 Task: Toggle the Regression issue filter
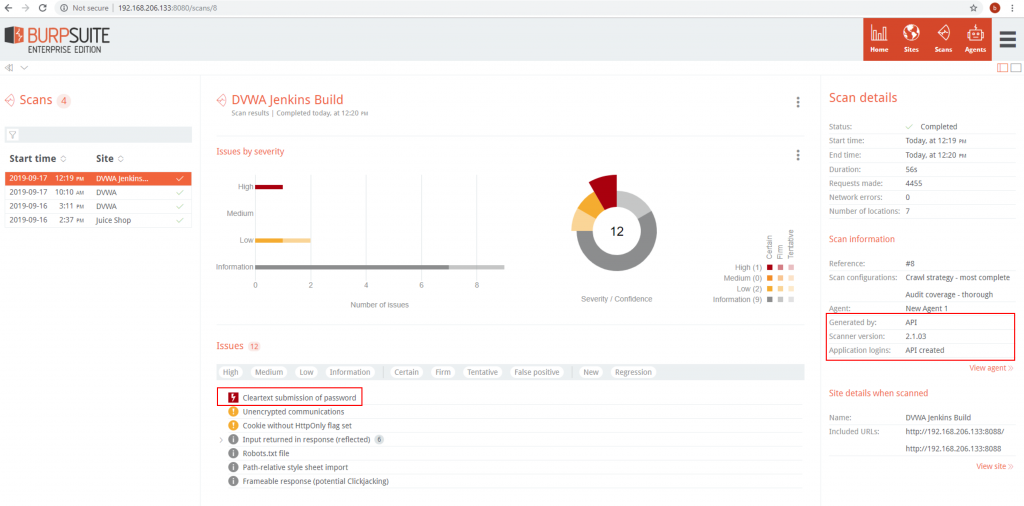coord(632,372)
